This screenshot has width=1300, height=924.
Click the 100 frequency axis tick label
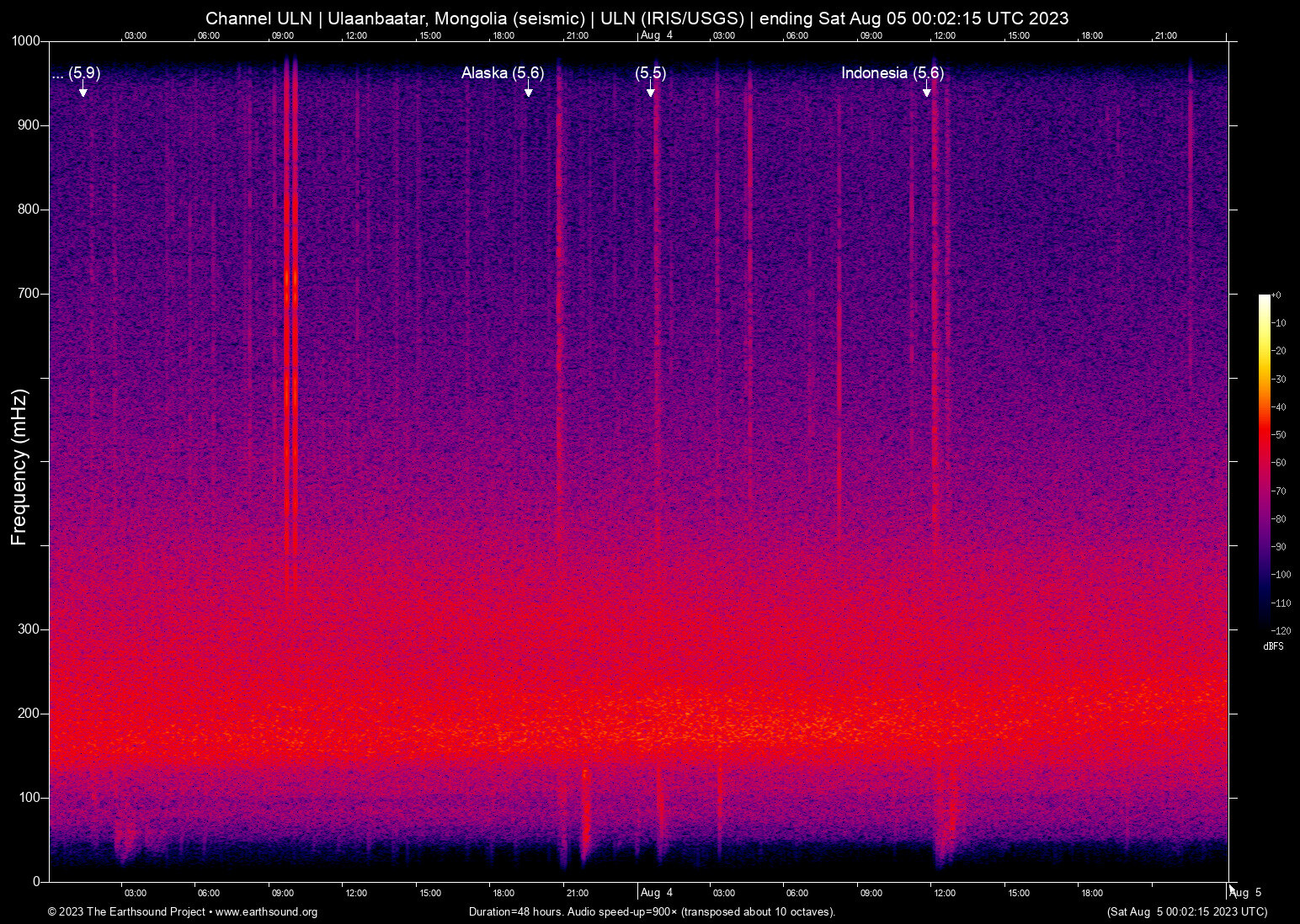click(x=29, y=798)
